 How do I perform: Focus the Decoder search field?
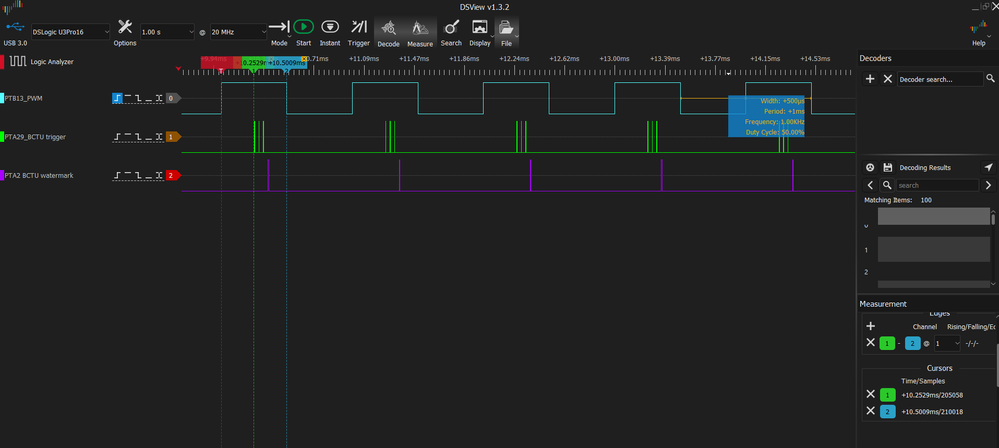940,79
